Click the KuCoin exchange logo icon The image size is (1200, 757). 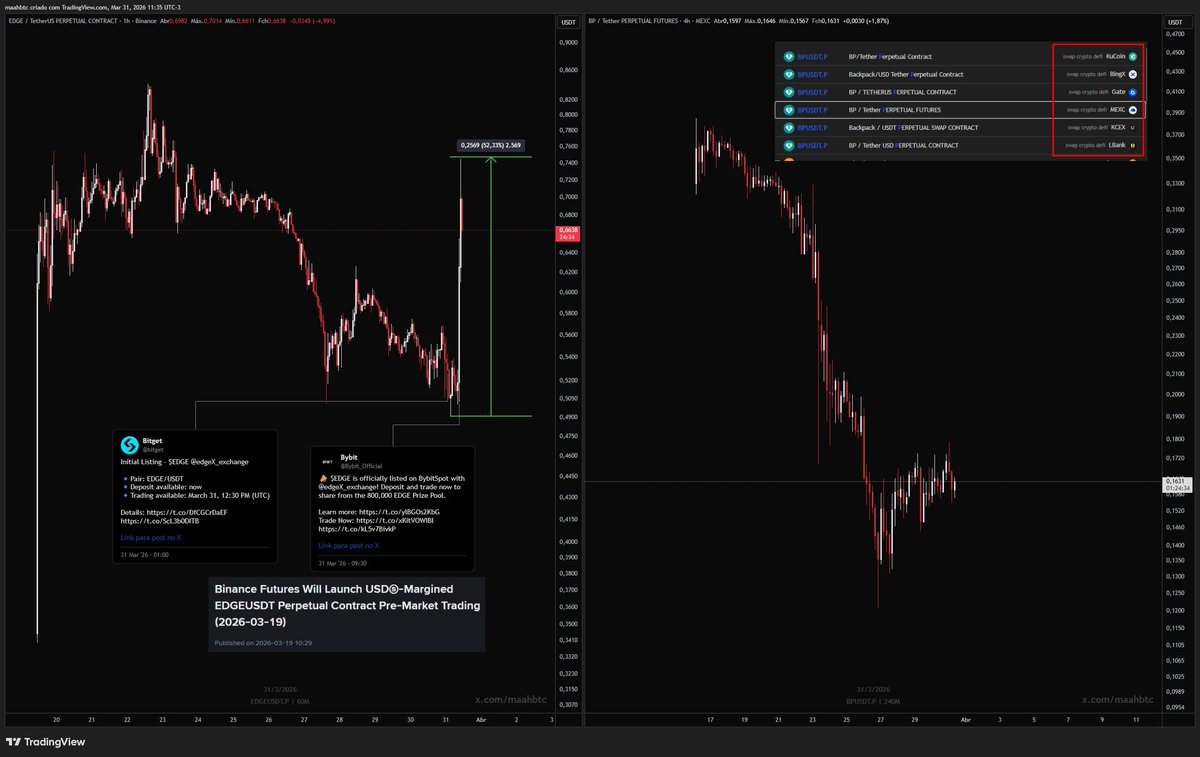click(1133, 57)
